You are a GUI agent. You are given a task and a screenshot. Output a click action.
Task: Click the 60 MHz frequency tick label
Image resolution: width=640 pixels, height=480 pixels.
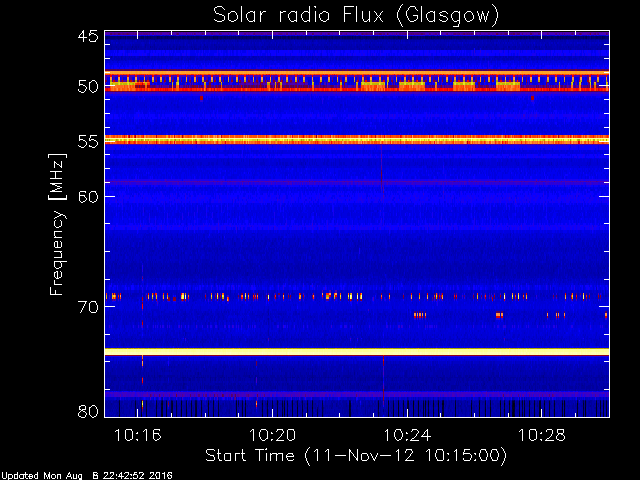point(88,197)
